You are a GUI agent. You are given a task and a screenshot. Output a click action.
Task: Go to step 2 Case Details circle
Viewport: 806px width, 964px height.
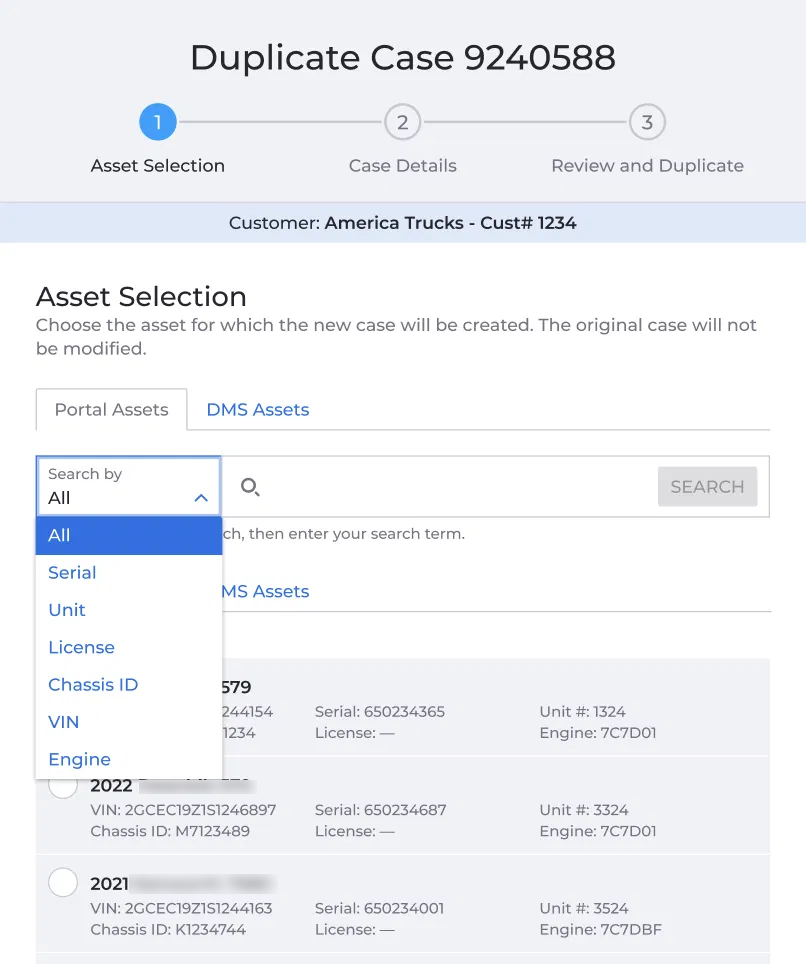[403, 122]
